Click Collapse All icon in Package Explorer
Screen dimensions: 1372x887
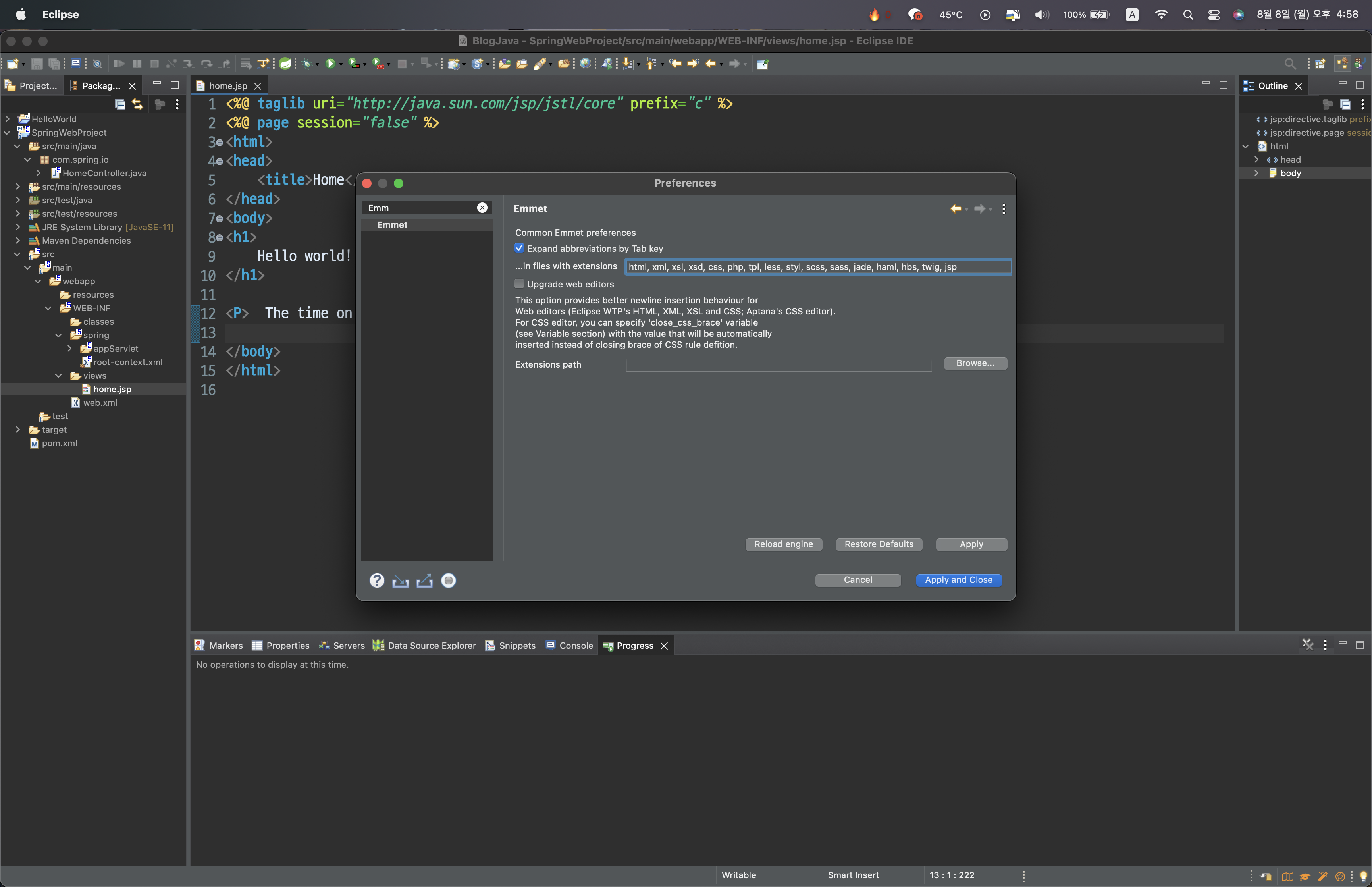[x=120, y=104]
